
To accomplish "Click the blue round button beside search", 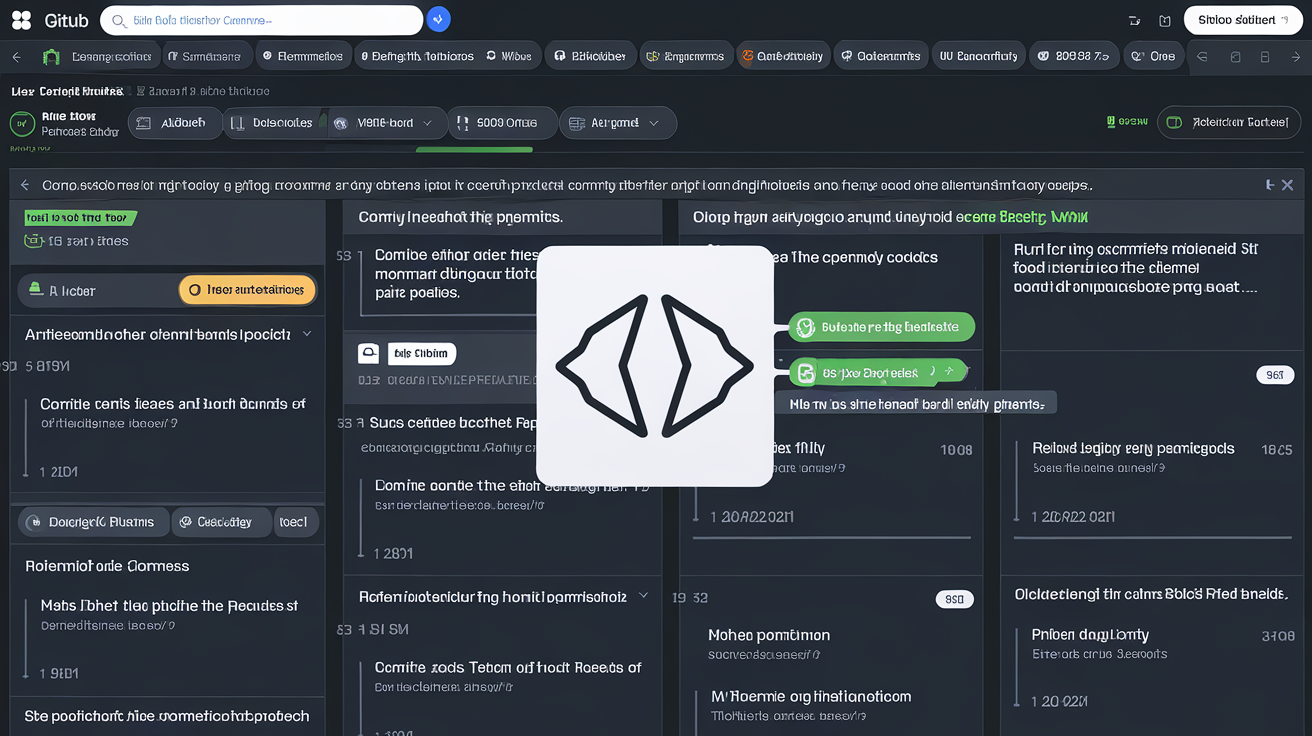I will 438,20.
